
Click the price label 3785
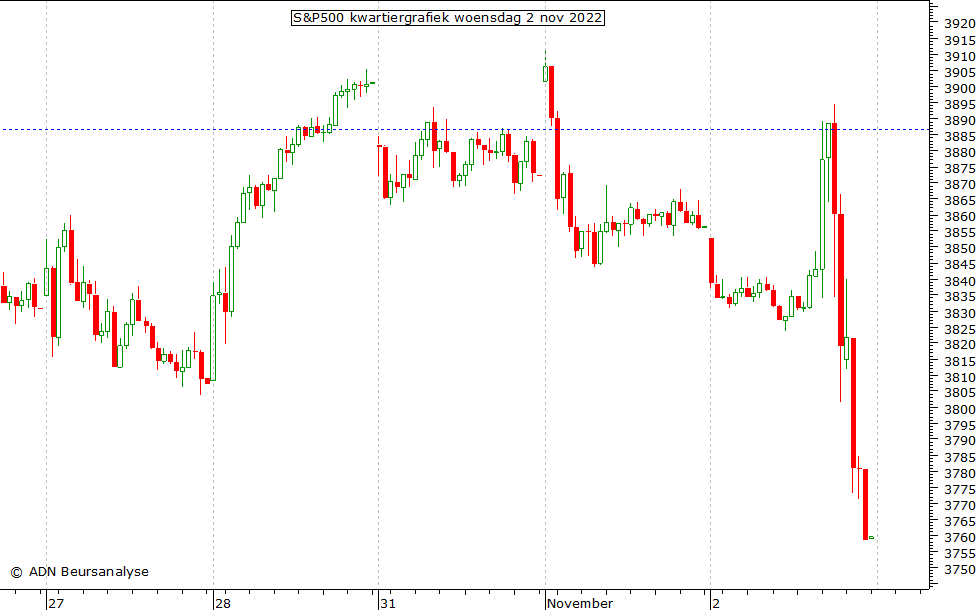(959, 458)
